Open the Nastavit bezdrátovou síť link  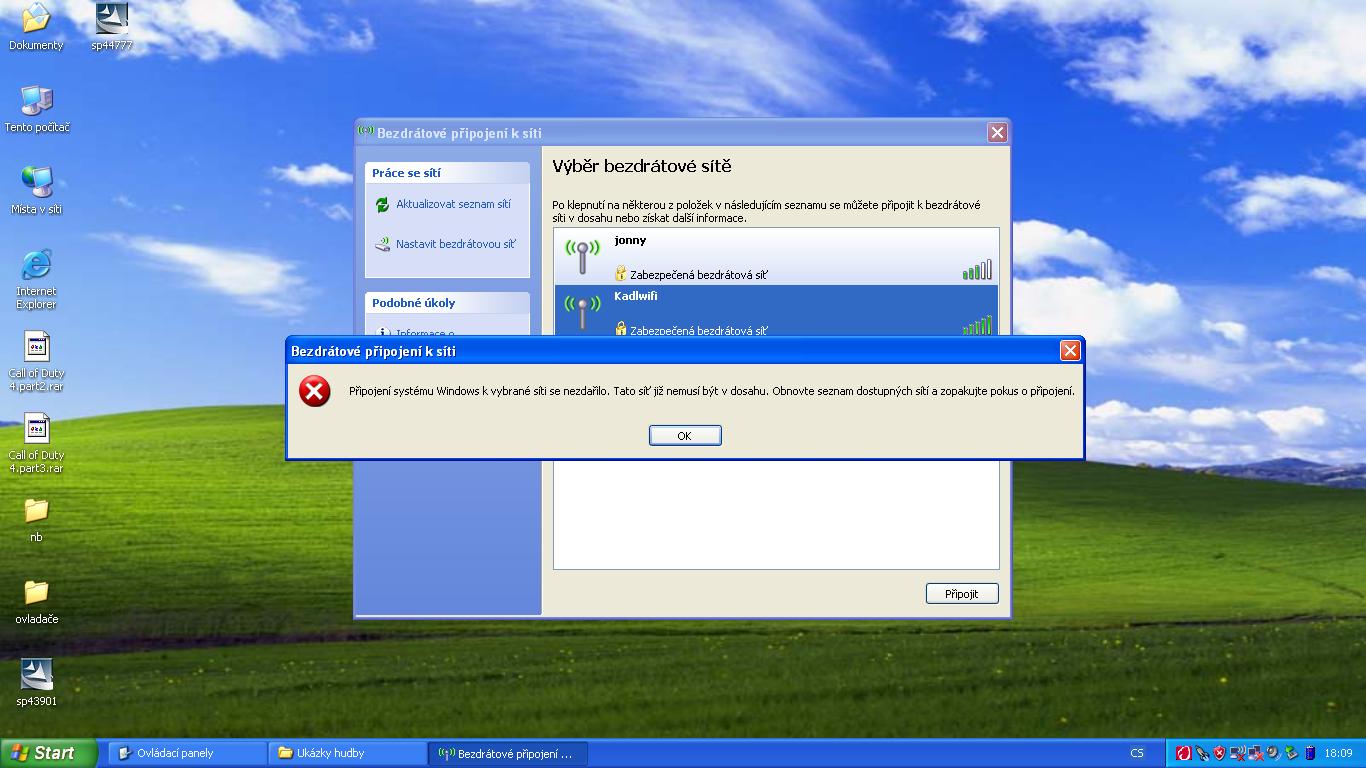pyautogui.click(x=456, y=244)
